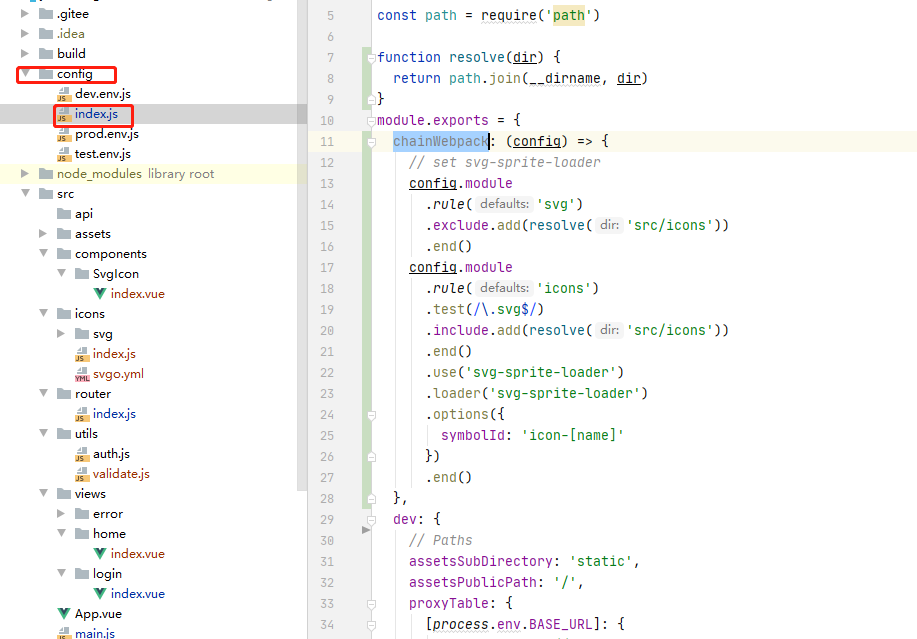Viewport: 917px width, 639px height.
Task: Collapse the icons folder arrow
Action: click(x=43, y=313)
